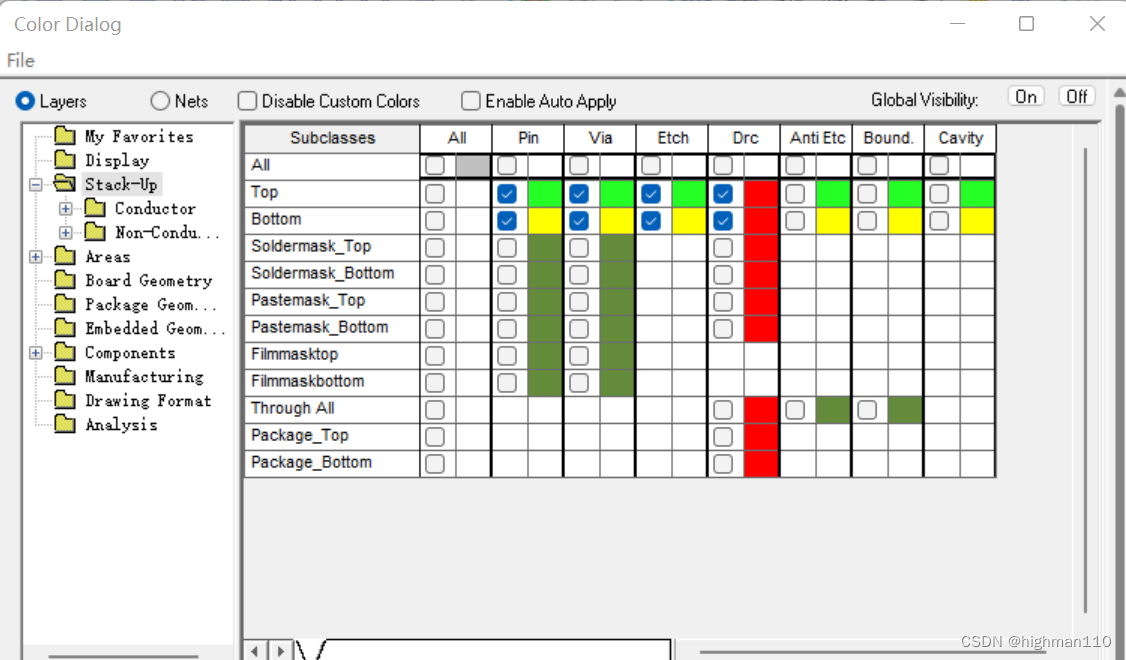Click the Pin column header
The height and width of the screenshot is (660, 1126).
point(528,138)
